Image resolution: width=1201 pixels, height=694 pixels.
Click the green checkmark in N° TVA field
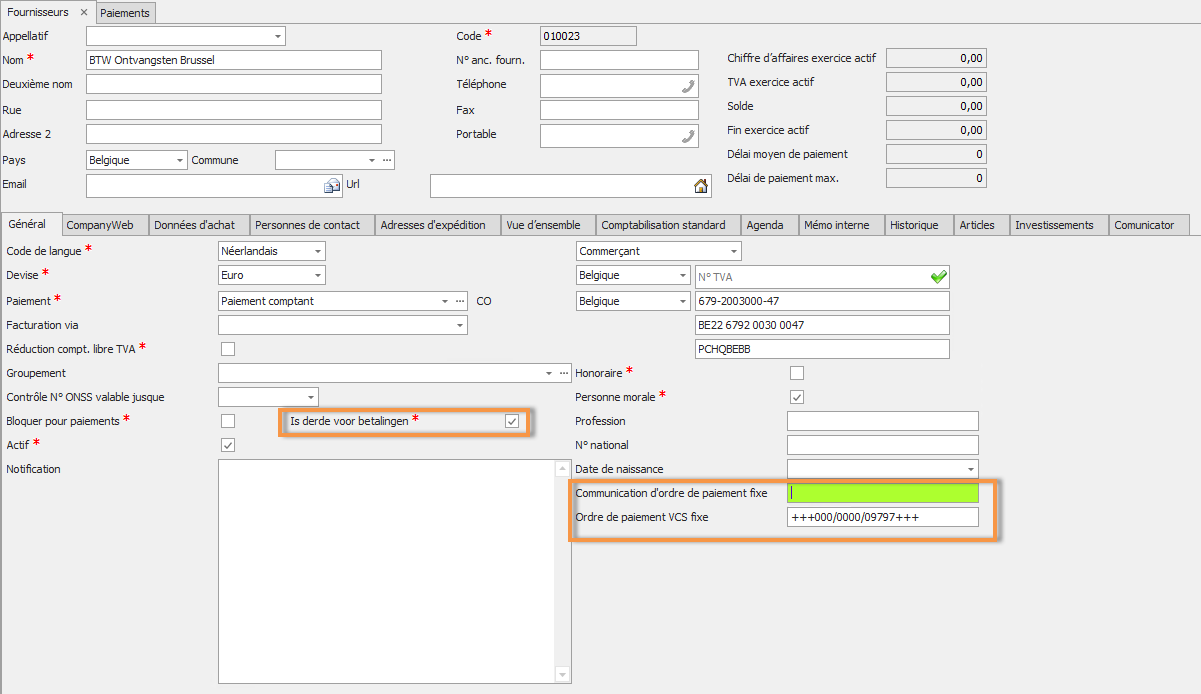pos(937,276)
